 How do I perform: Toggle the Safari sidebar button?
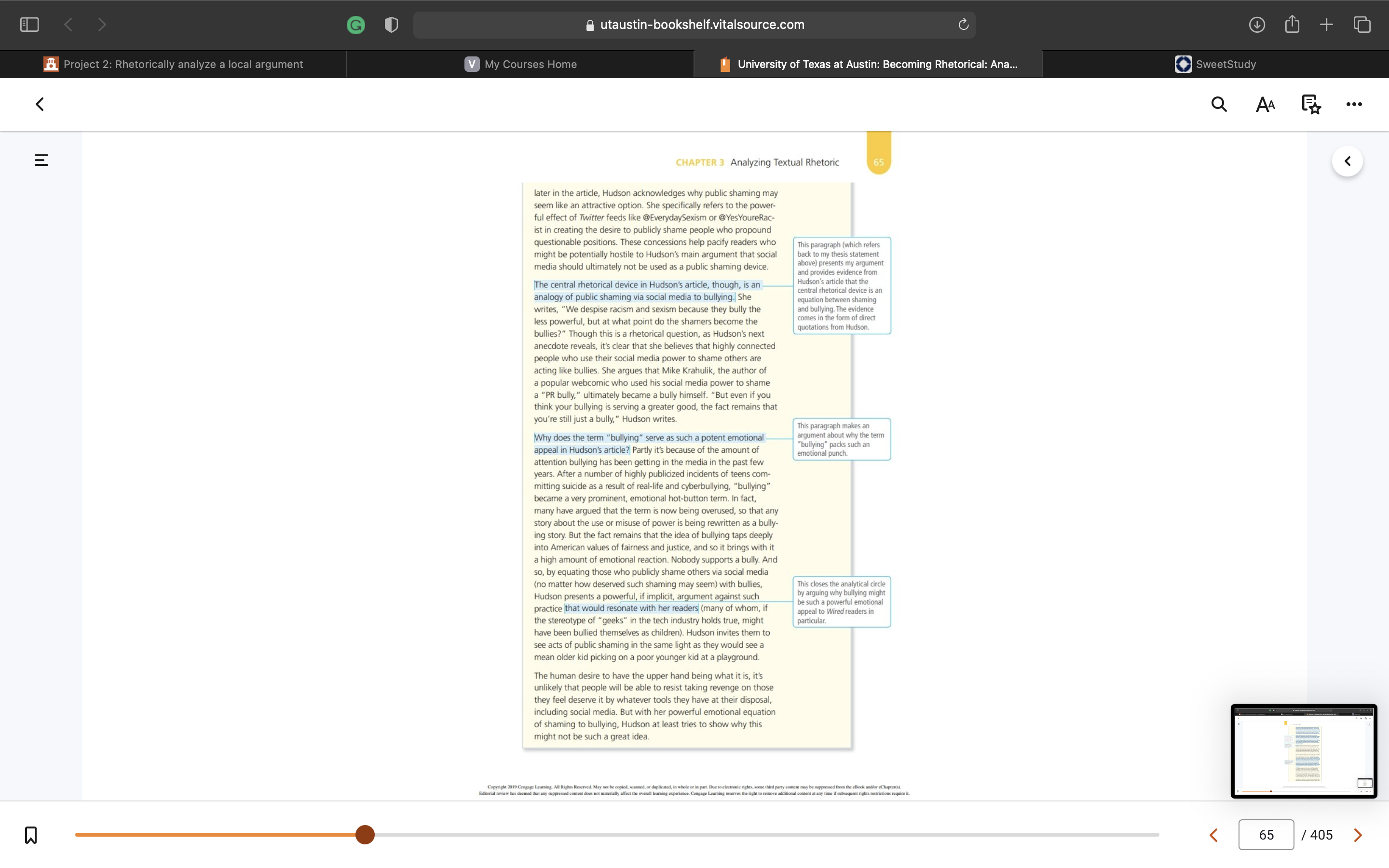(x=29, y=25)
